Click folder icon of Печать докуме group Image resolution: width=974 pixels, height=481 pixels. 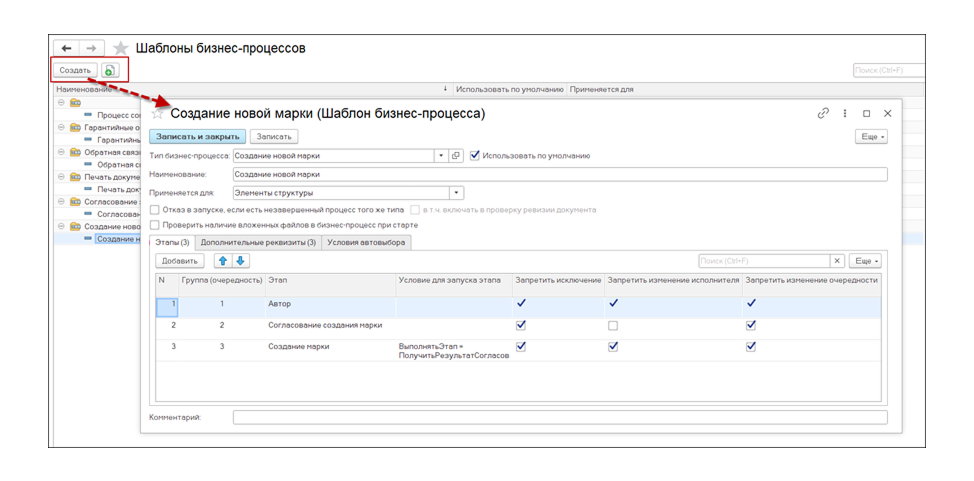point(75,176)
